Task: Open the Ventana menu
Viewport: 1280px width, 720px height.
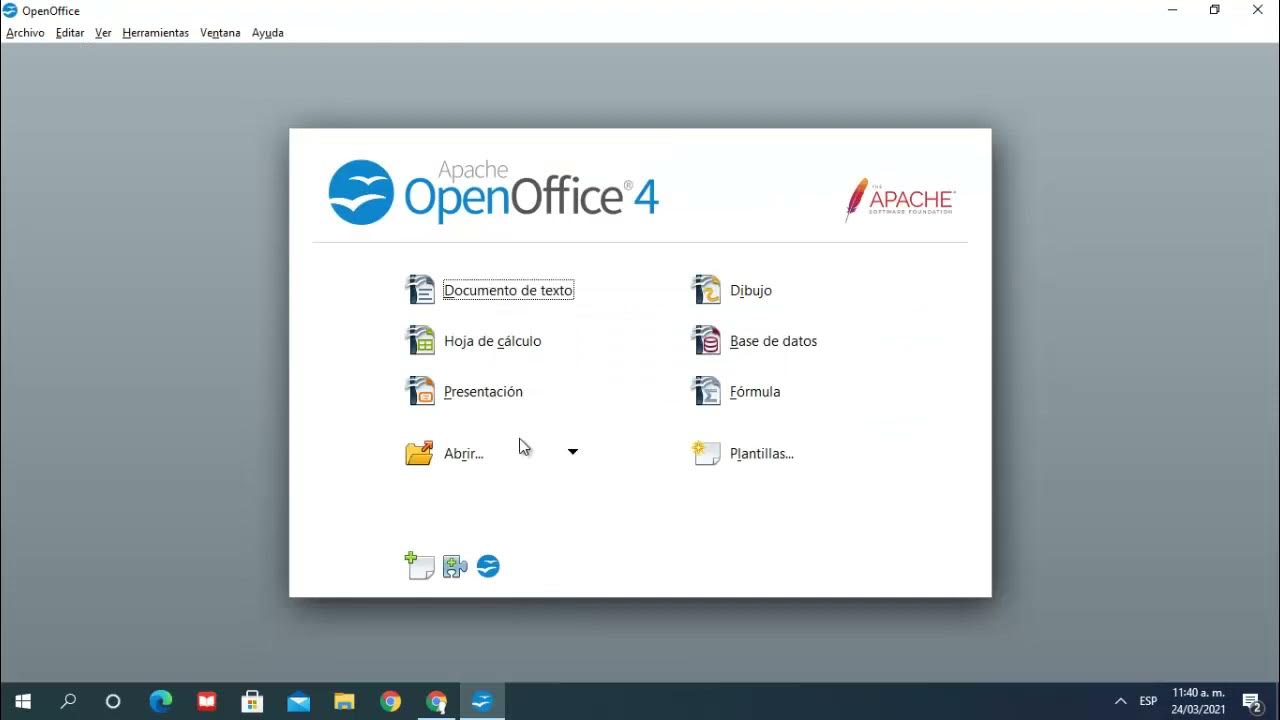Action: pos(220,33)
